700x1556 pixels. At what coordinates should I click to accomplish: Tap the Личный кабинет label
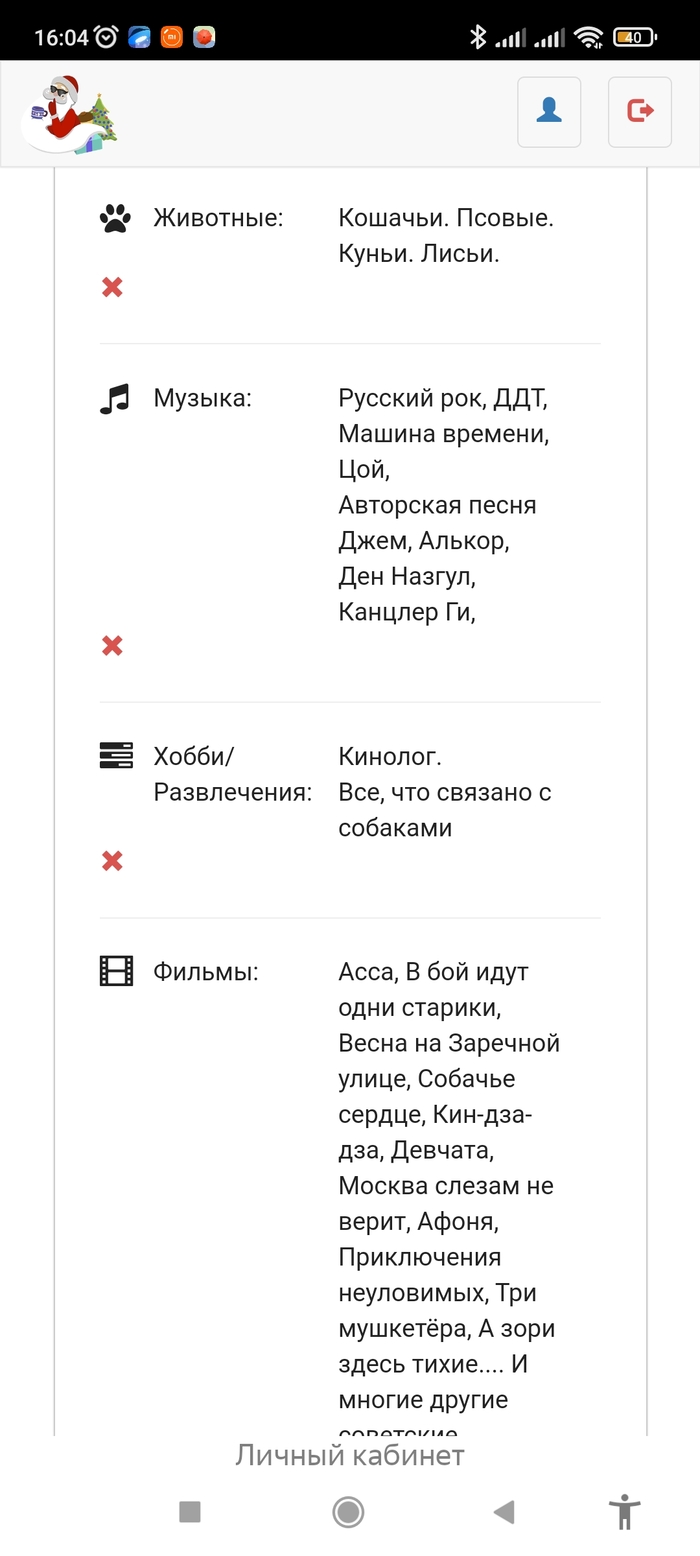pyautogui.click(x=350, y=1455)
